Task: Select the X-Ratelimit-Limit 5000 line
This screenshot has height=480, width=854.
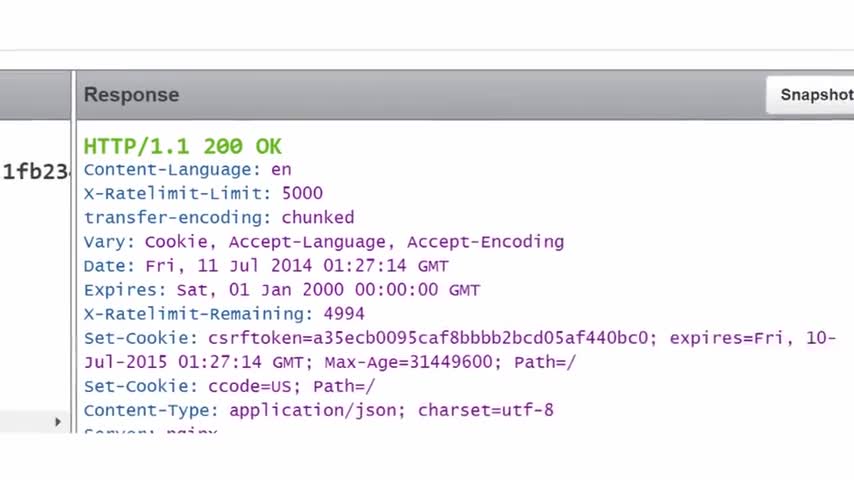Action: [203, 194]
